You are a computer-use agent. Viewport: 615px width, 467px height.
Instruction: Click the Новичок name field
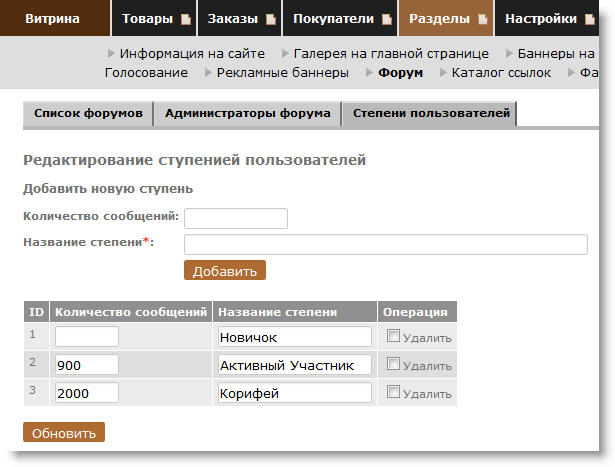click(295, 336)
